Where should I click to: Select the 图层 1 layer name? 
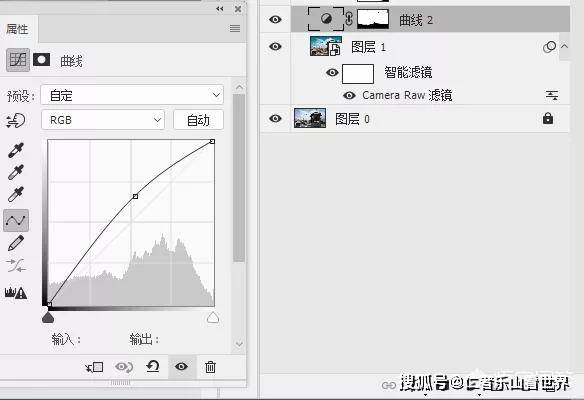click(x=368, y=47)
